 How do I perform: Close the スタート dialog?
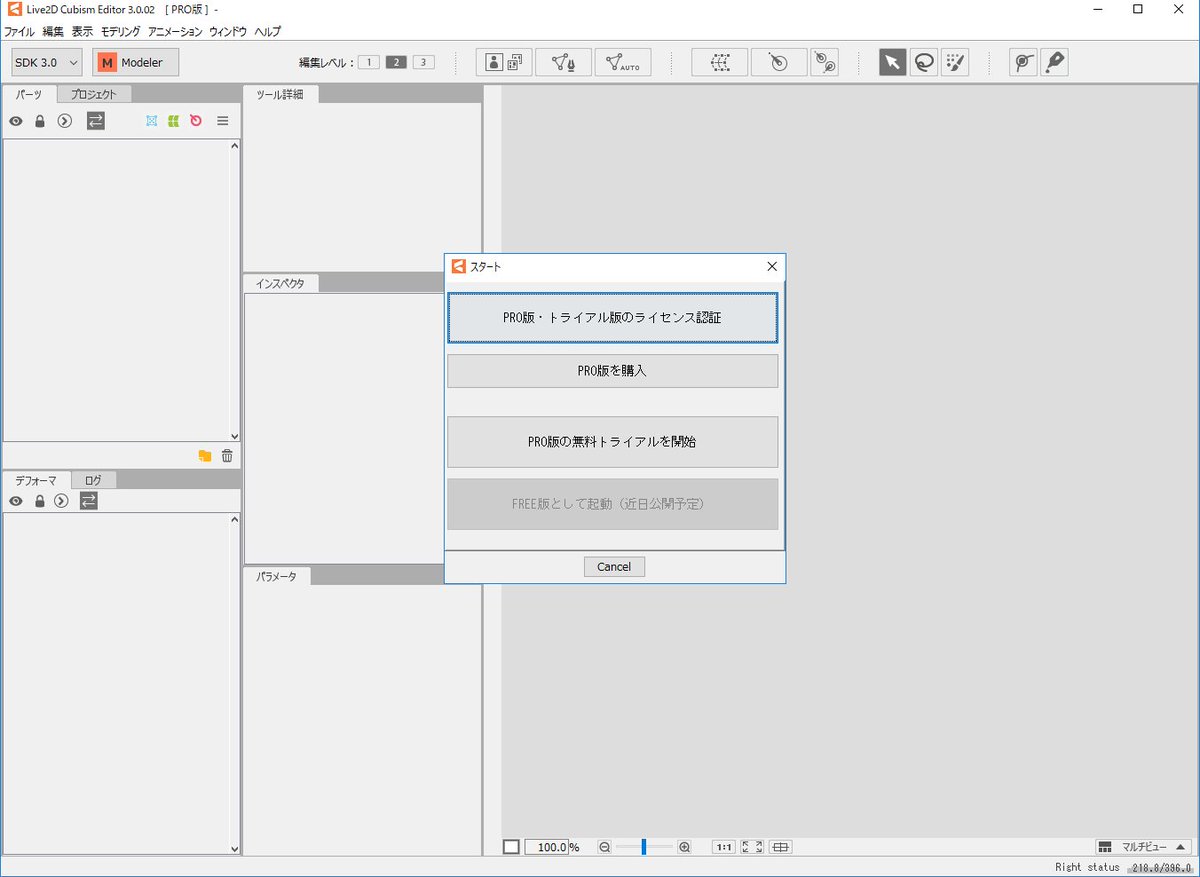pyautogui.click(x=771, y=267)
